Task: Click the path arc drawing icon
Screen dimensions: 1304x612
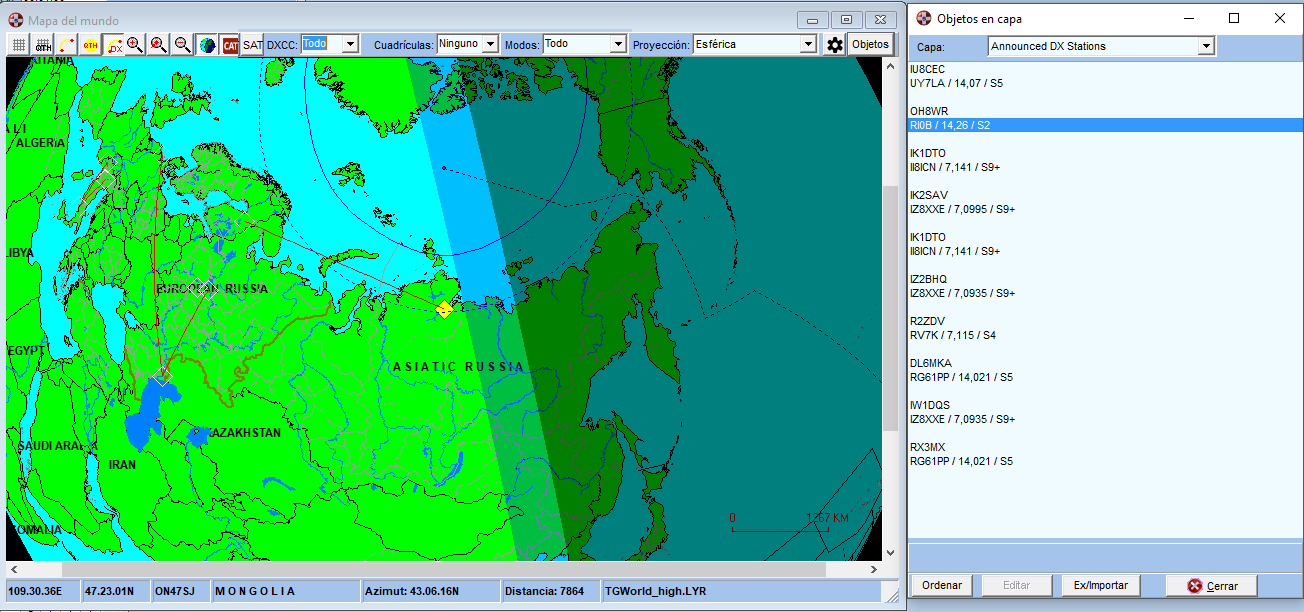Action: pyautogui.click(x=67, y=45)
